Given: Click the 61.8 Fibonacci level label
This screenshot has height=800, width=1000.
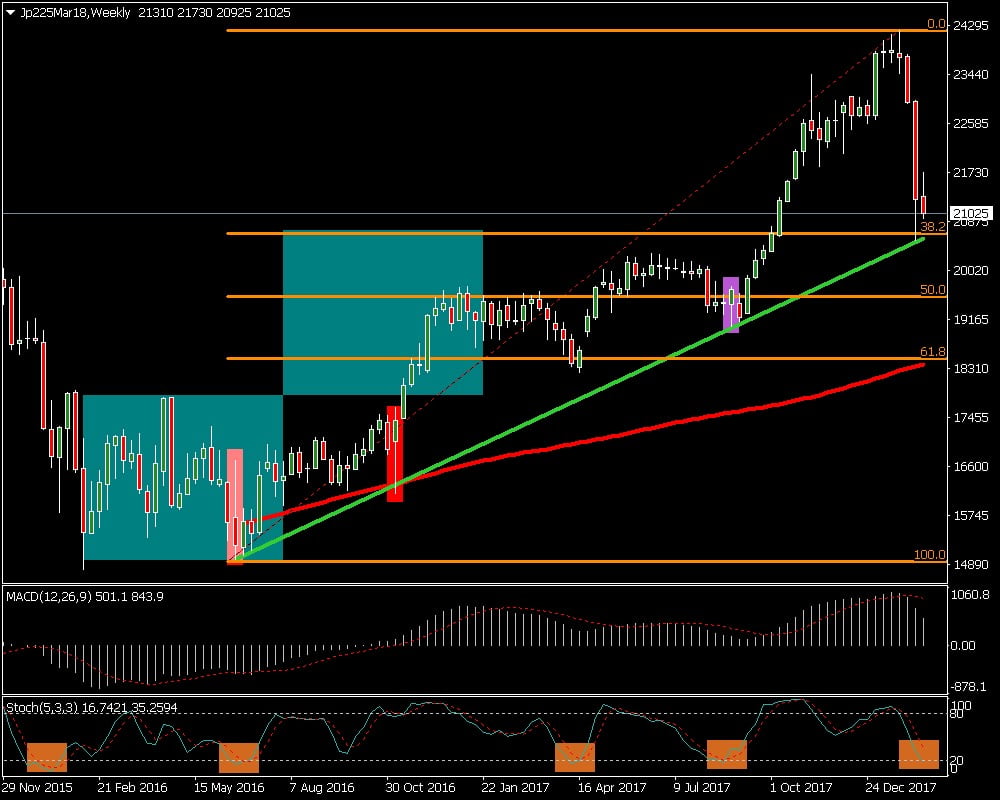Looking at the screenshot, I should coord(932,352).
